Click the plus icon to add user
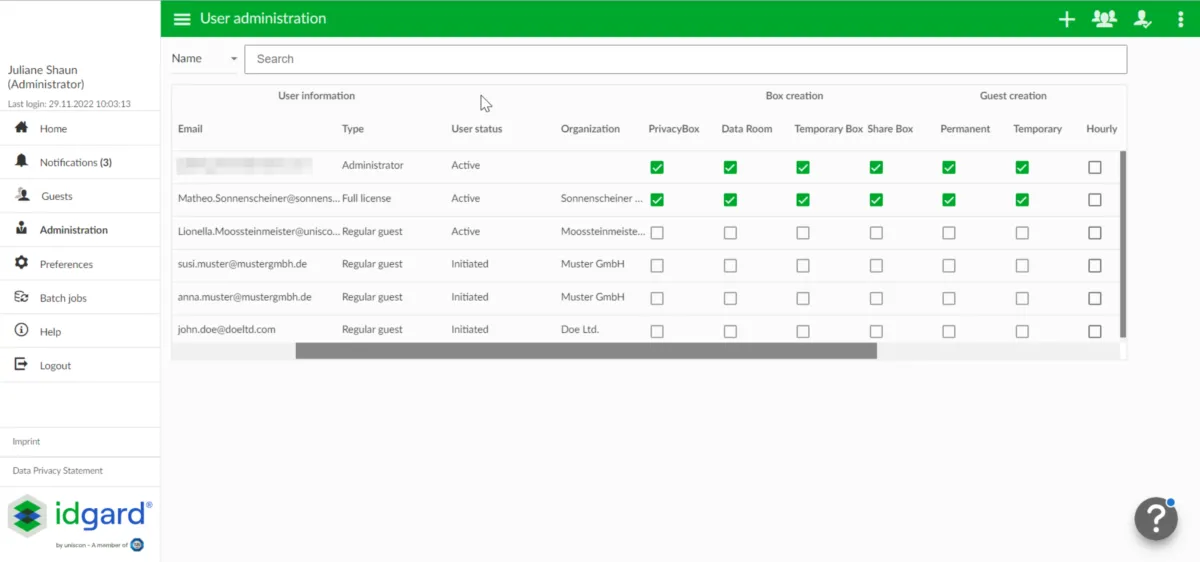Viewport: 1200px width, 562px height. click(x=1066, y=19)
